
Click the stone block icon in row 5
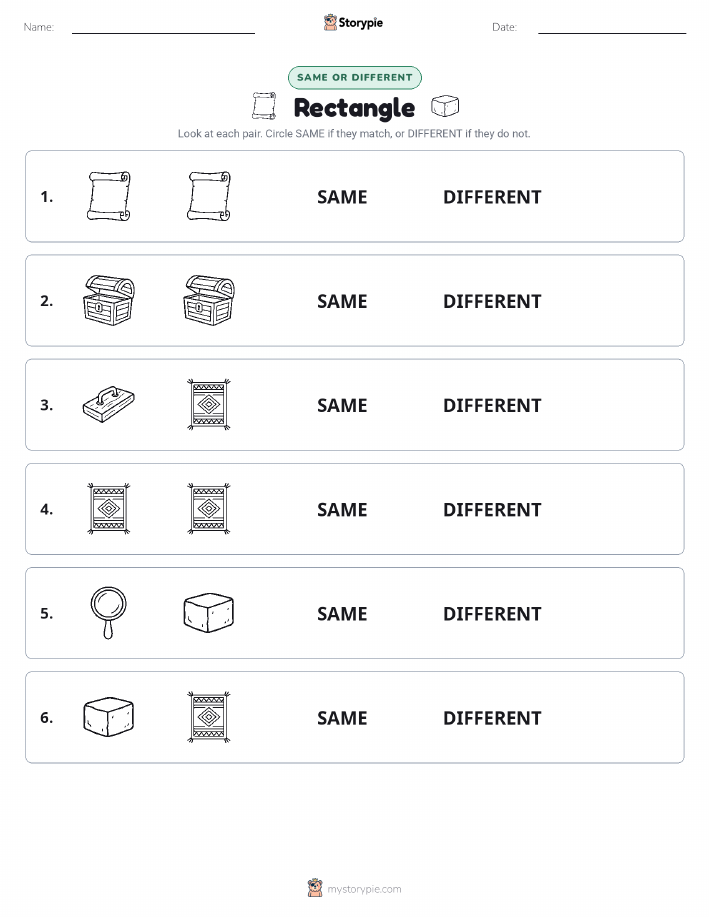209,613
